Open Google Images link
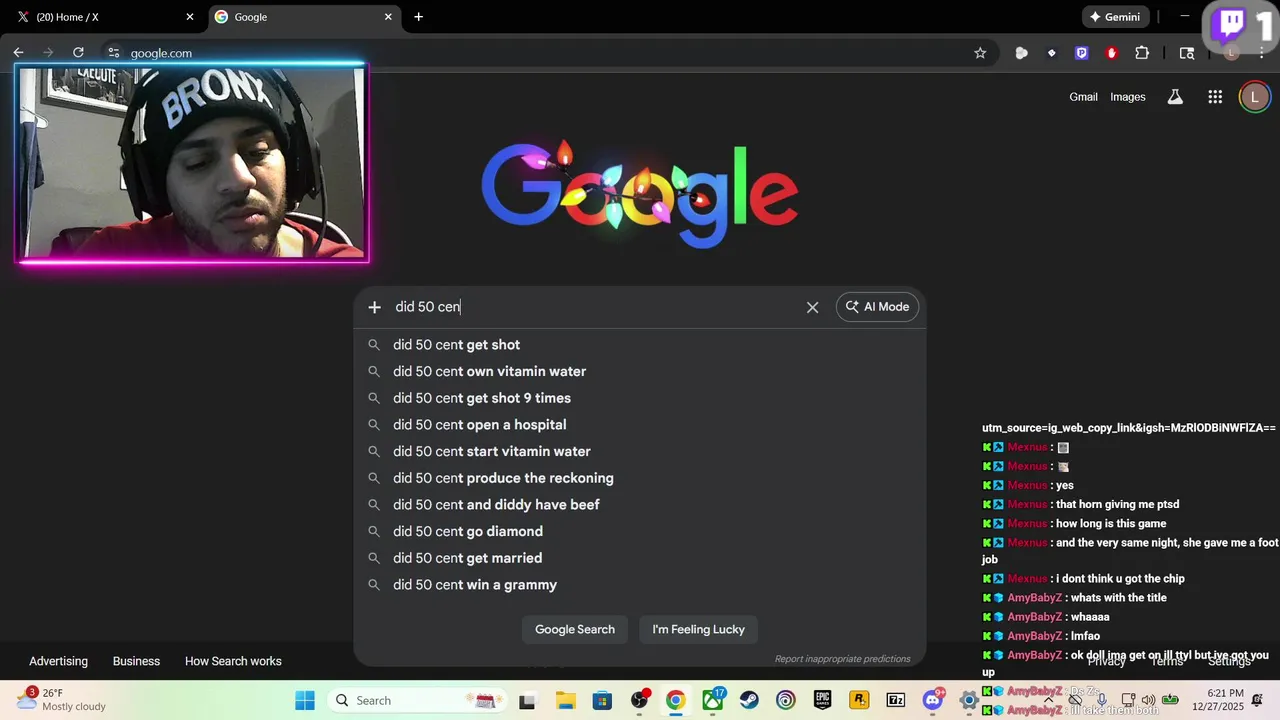The image size is (1280, 720). pos(1127,97)
